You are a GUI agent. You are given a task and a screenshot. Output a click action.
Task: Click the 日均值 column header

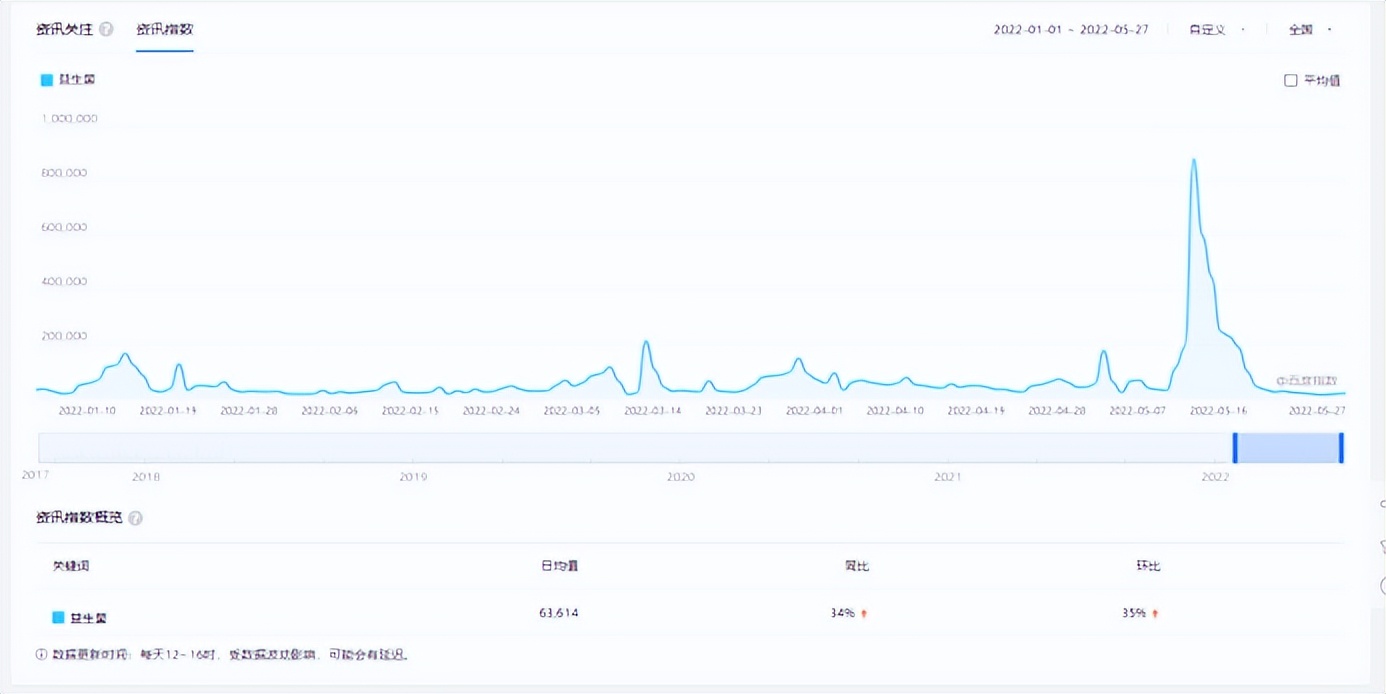tap(559, 566)
